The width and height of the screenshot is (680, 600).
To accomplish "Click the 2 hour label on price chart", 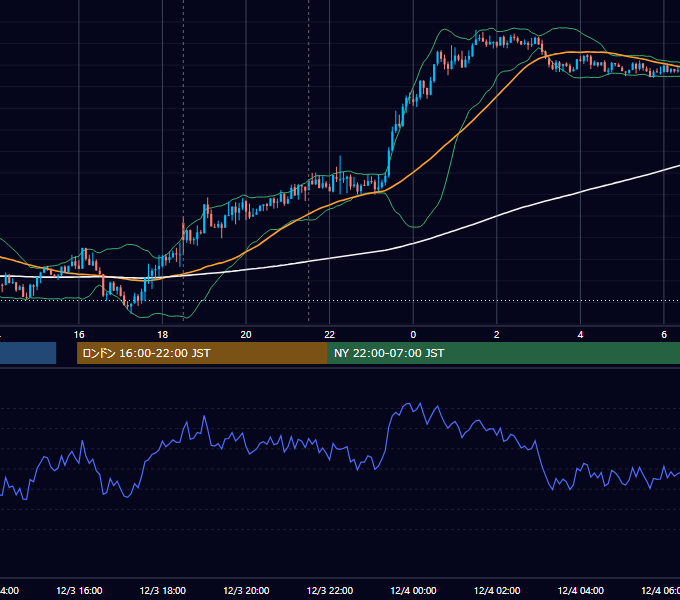I will 497,335.
